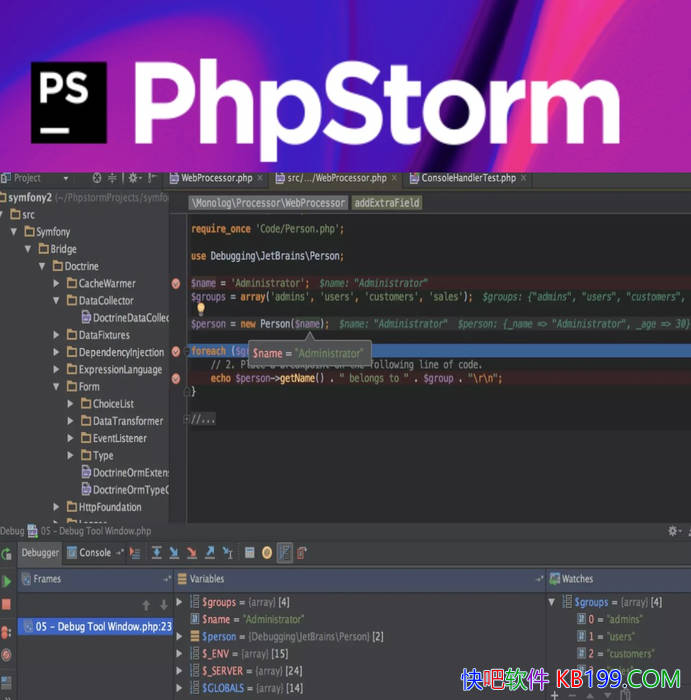Open the Project view dropdown
The width and height of the screenshot is (691, 700).
66,179
